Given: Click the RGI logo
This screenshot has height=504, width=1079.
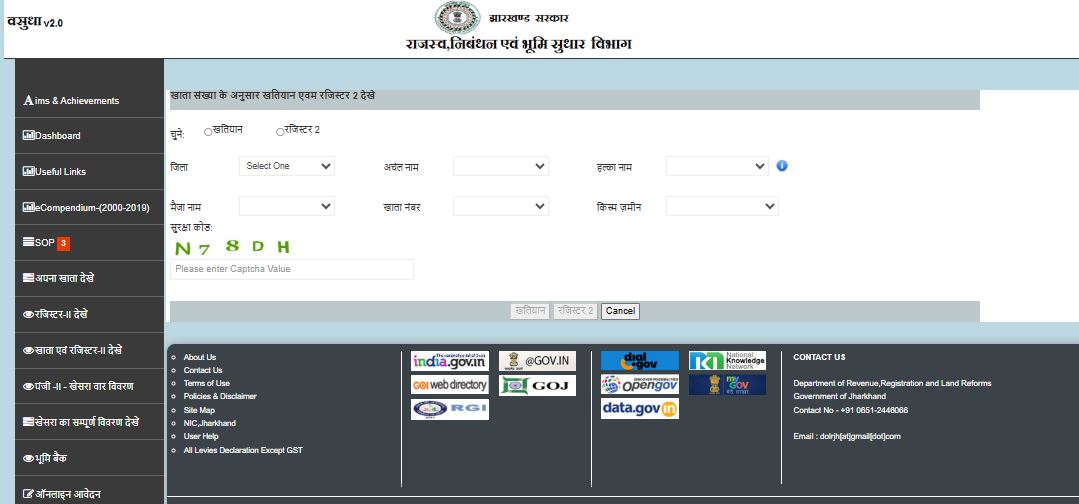Looking at the screenshot, I should (450, 409).
